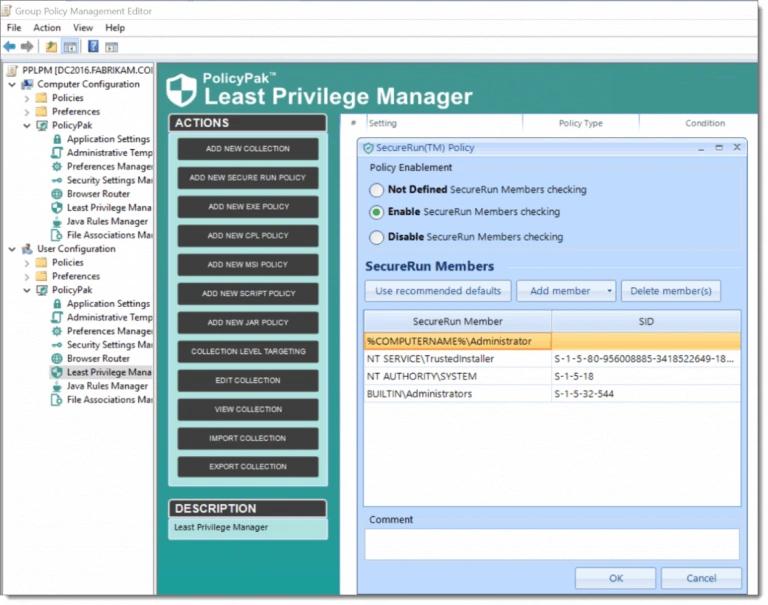Click Browser Router globe icon under User Configuration

[x=57, y=359]
